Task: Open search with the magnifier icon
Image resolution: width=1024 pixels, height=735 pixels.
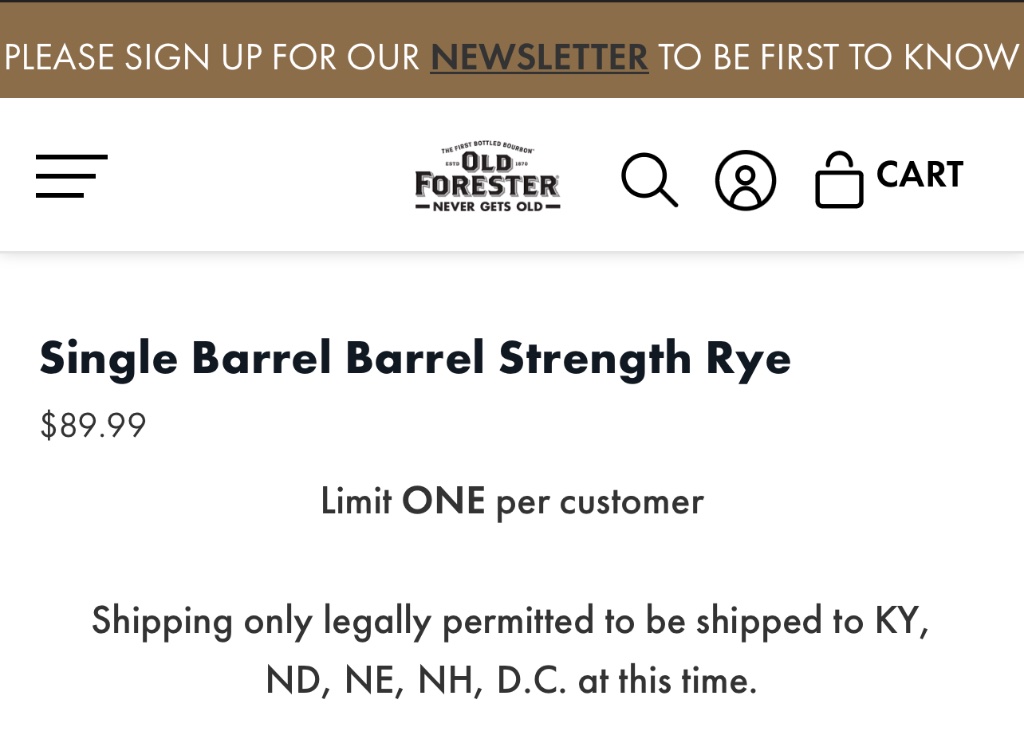Action: 649,180
